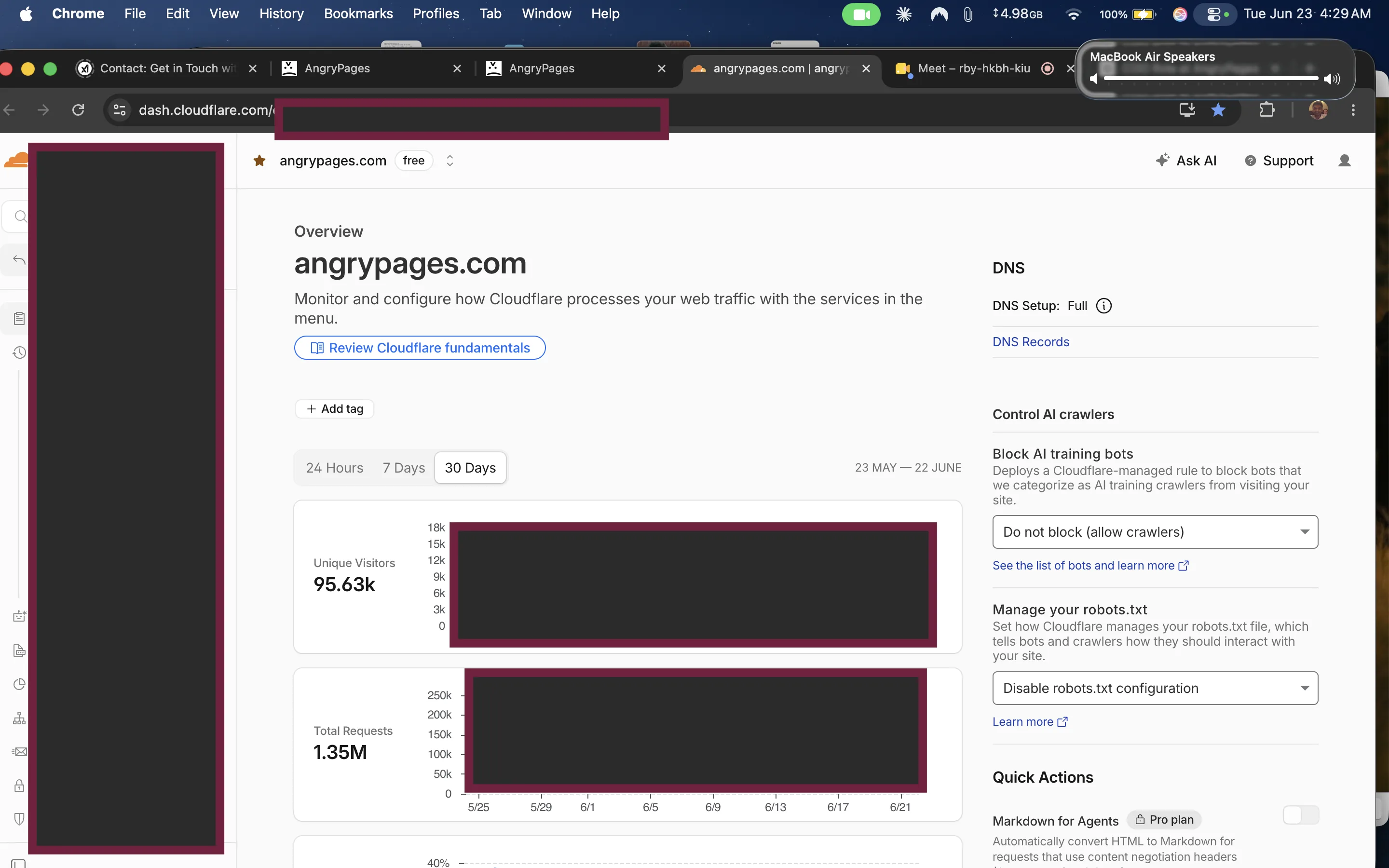Open the robots.txt configuration dropdown
The image size is (1389, 868).
(1155, 688)
